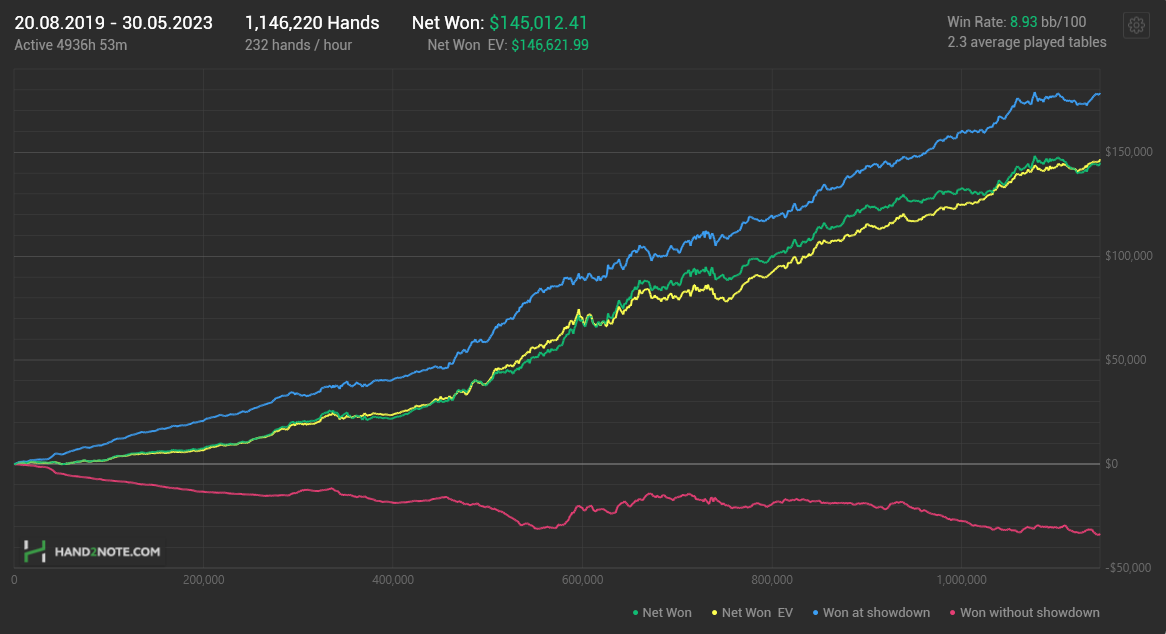Click the green Net Won legend dot
This screenshot has height=634, width=1166.
[x=636, y=612]
